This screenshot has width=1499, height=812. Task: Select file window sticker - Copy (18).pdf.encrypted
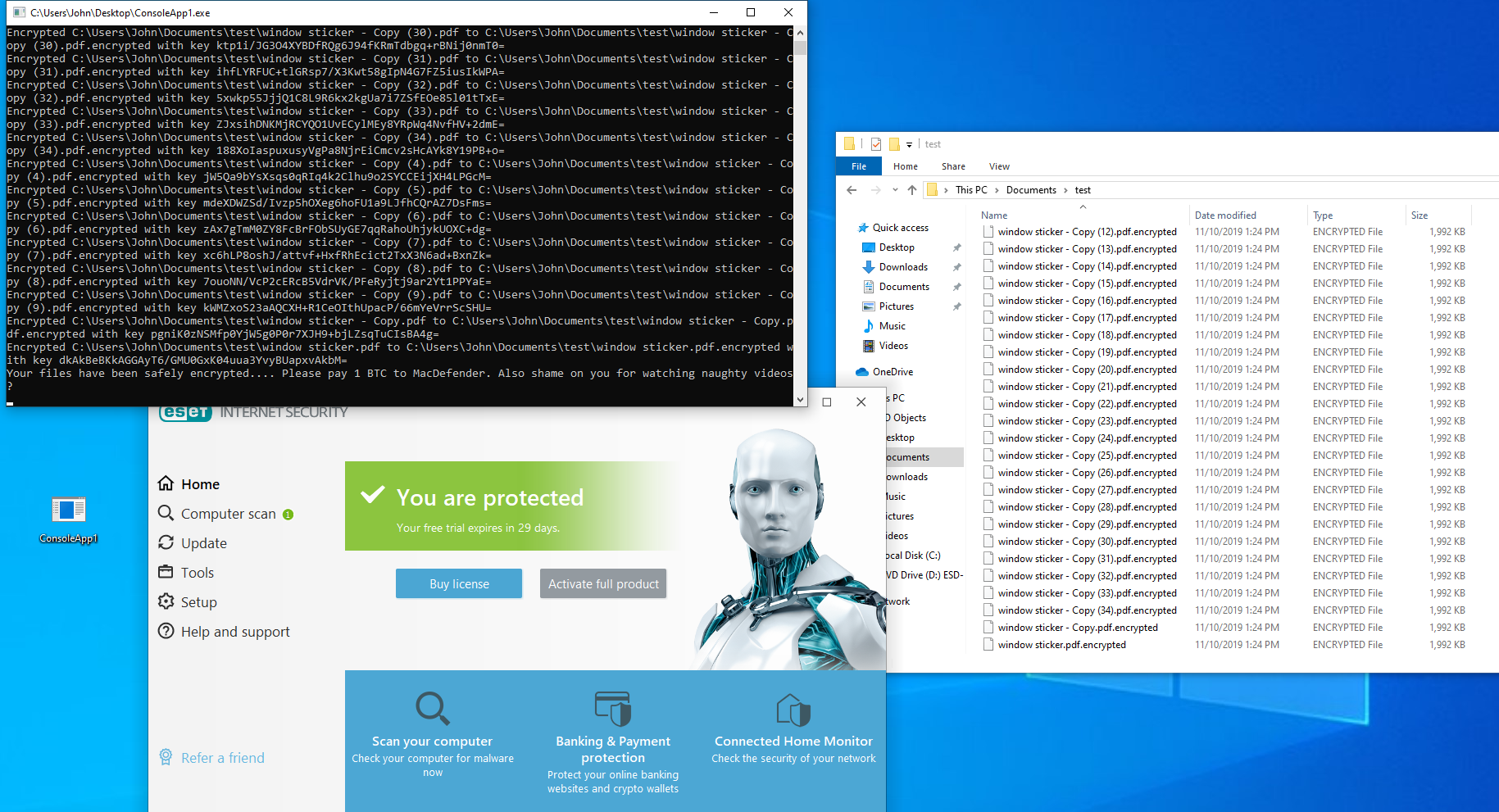coord(1087,335)
